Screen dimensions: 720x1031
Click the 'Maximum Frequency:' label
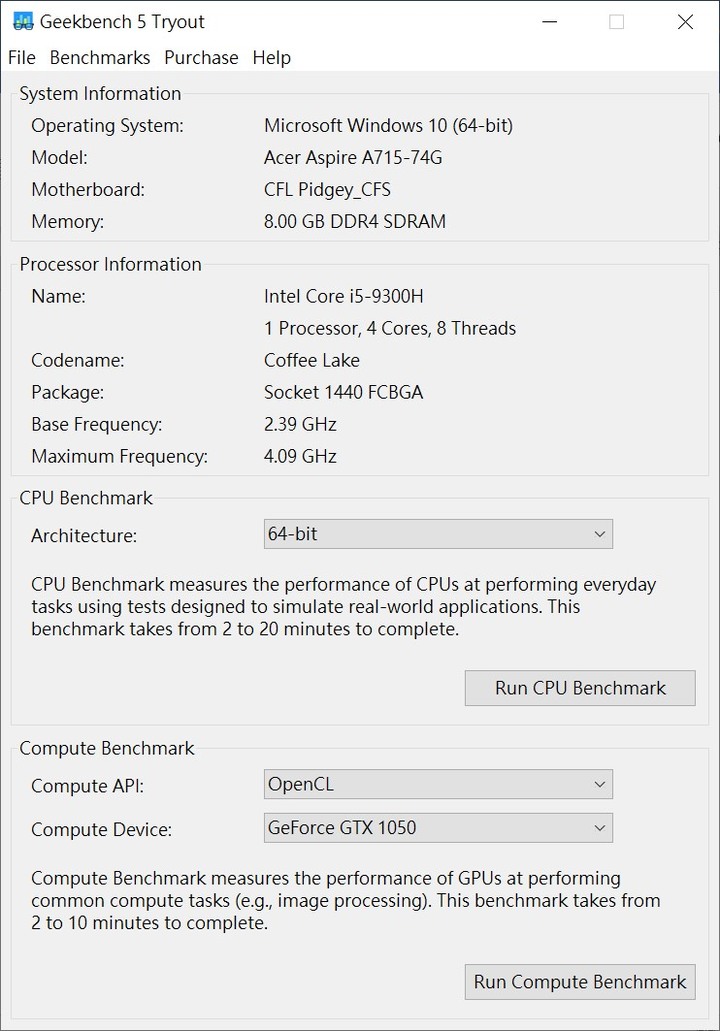tap(120, 456)
